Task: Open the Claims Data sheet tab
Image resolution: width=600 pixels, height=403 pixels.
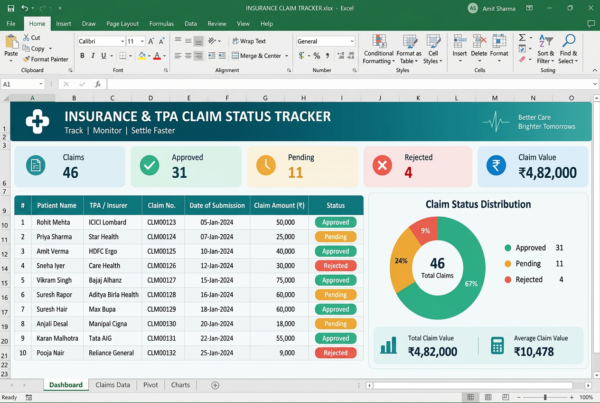Action: (112, 385)
